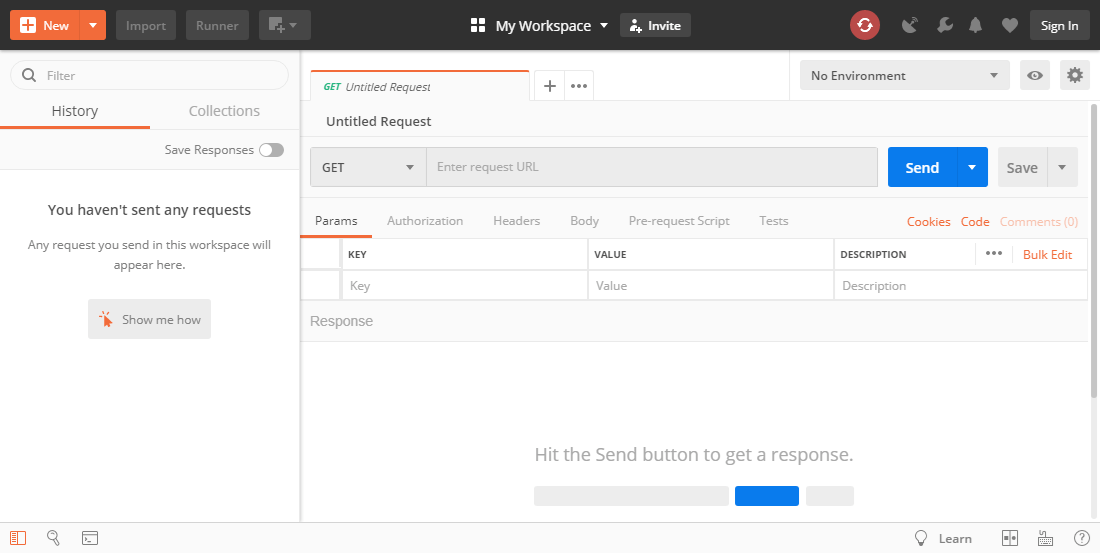Viewport: 1100px width, 553px height.
Task: Open the wrench settings icon
Action: pos(945,26)
